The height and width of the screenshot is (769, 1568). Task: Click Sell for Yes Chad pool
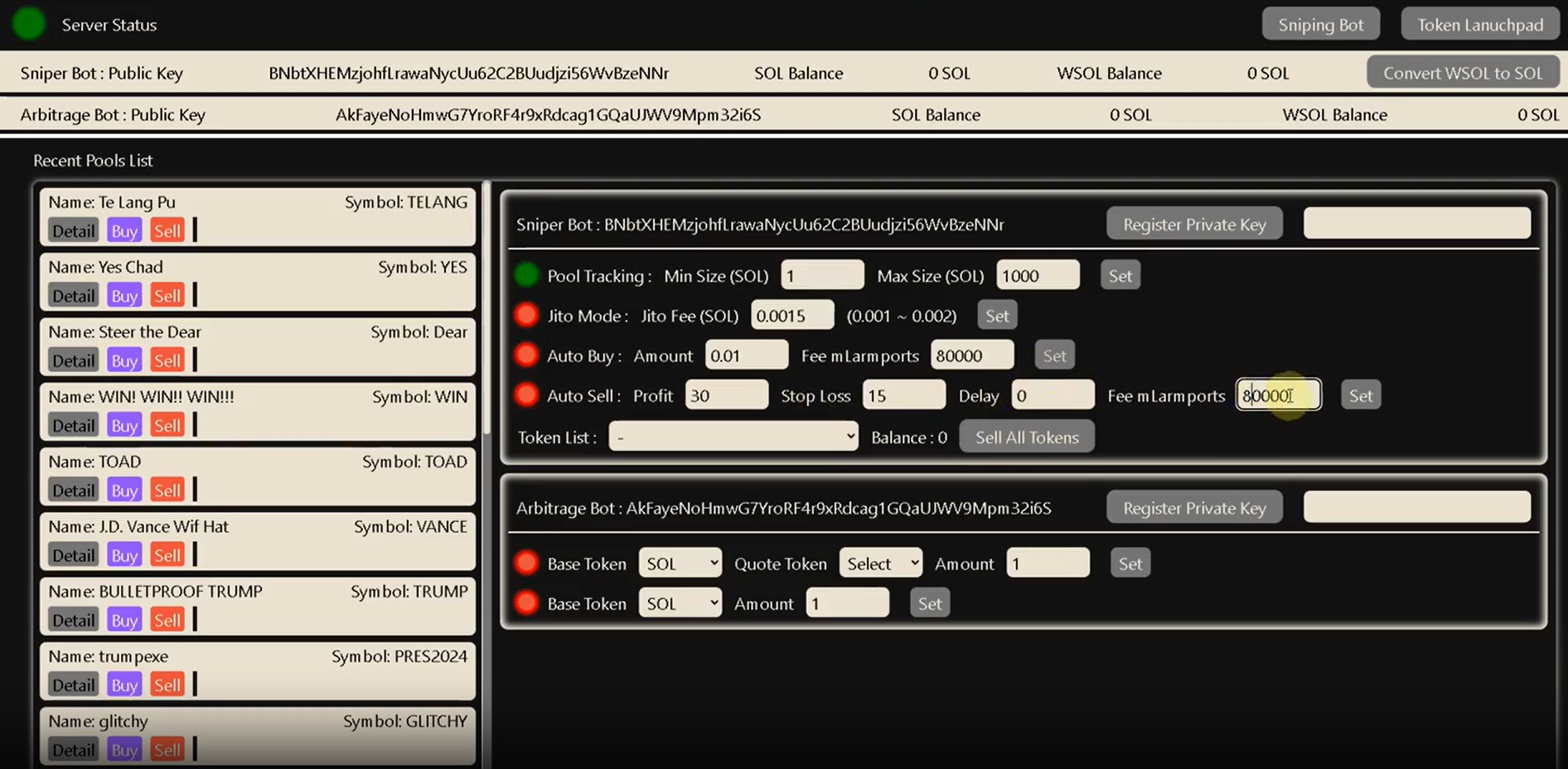click(167, 295)
